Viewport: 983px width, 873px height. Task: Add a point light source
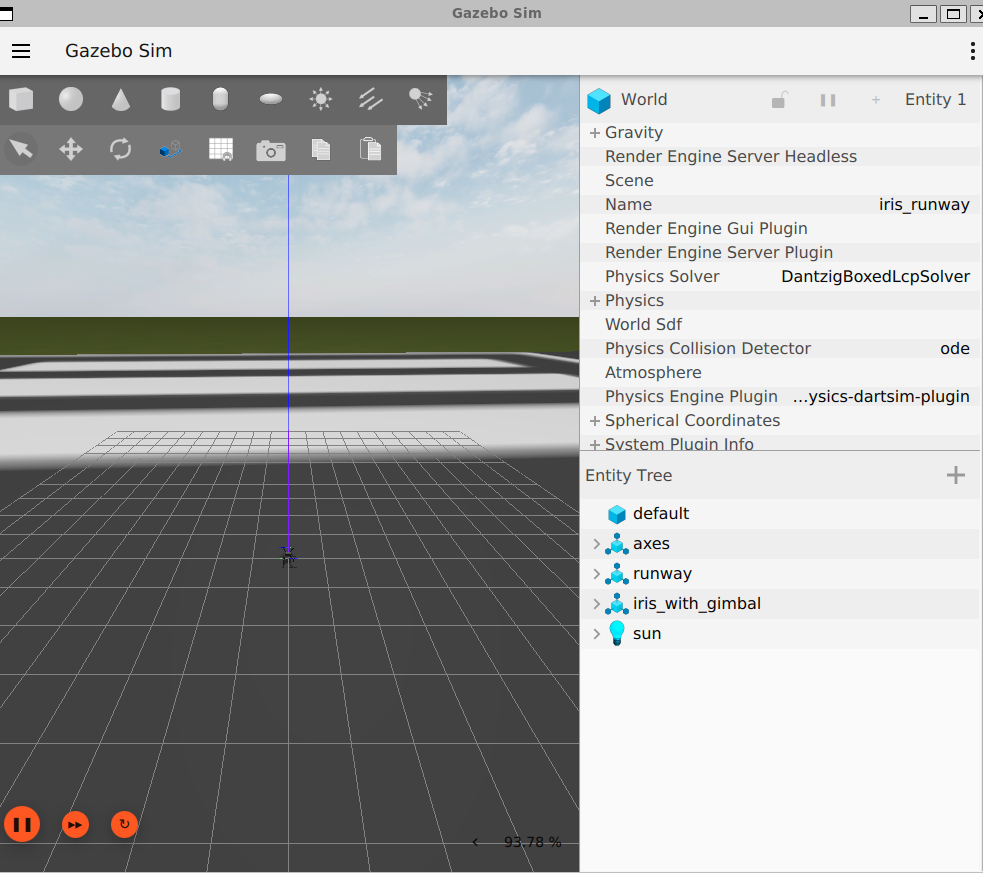pos(321,99)
